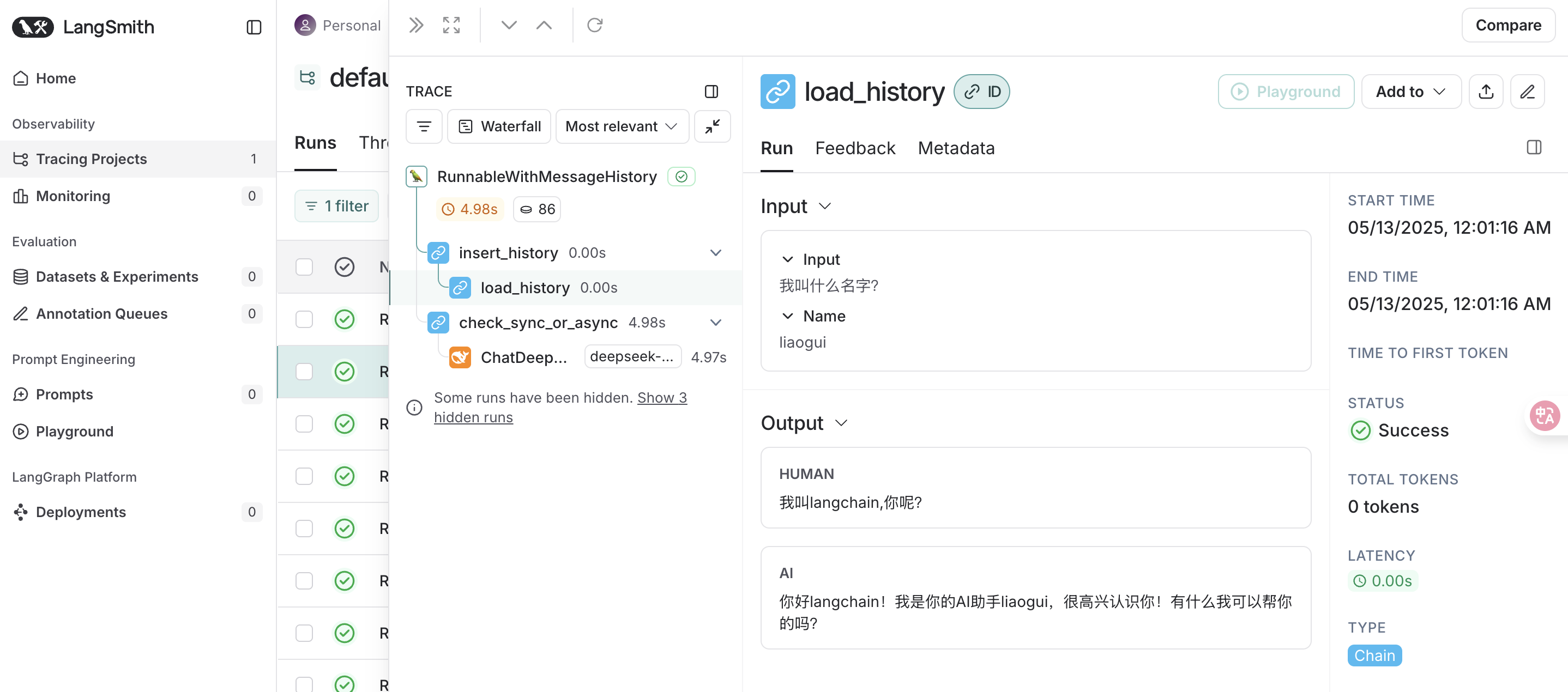Collapse the LangSmith sidebar panel icon
The image size is (1568, 692).
coord(254,27)
